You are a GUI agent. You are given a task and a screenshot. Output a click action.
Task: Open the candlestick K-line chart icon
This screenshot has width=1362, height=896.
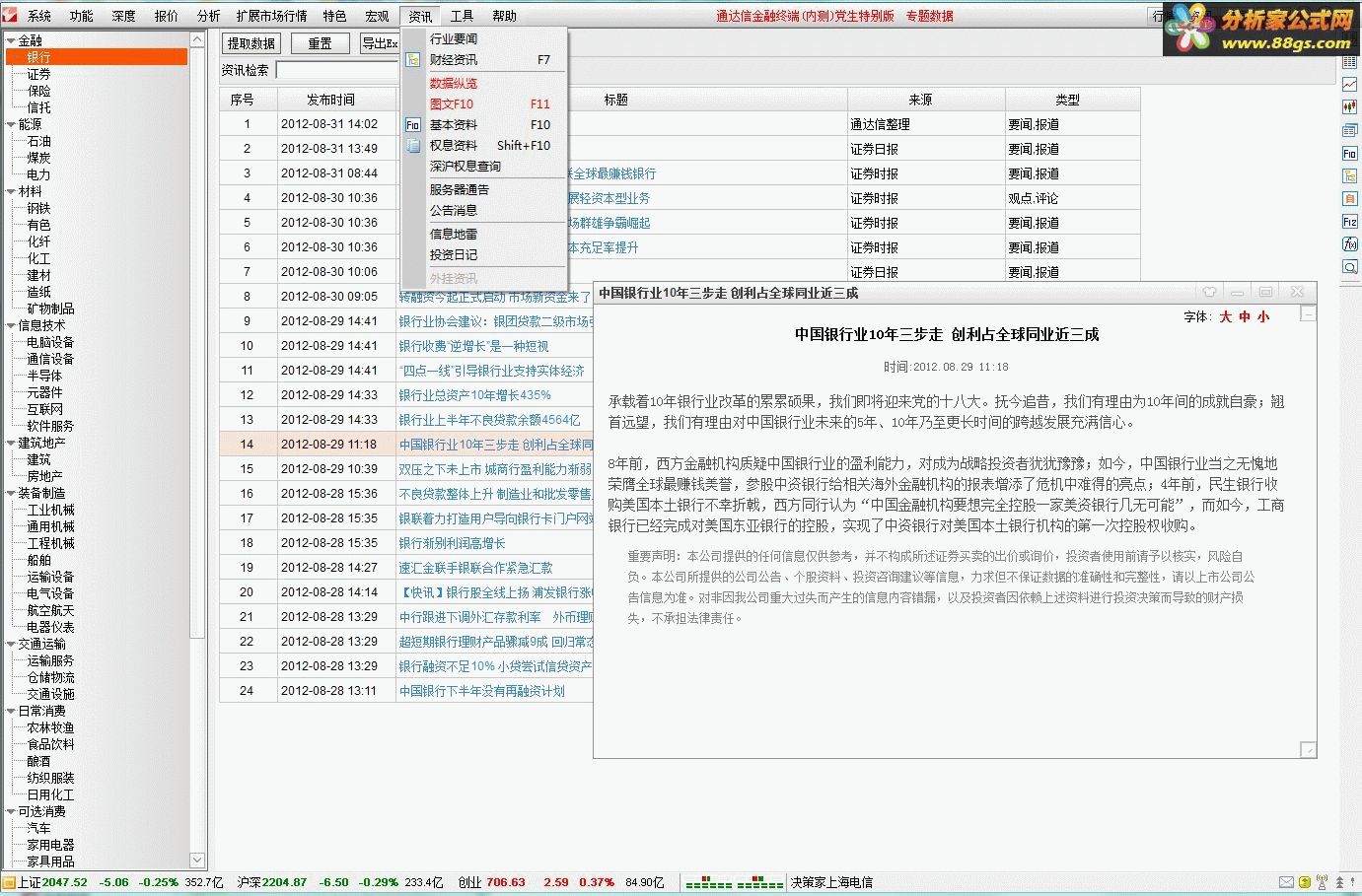click(x=1350, y=107)
